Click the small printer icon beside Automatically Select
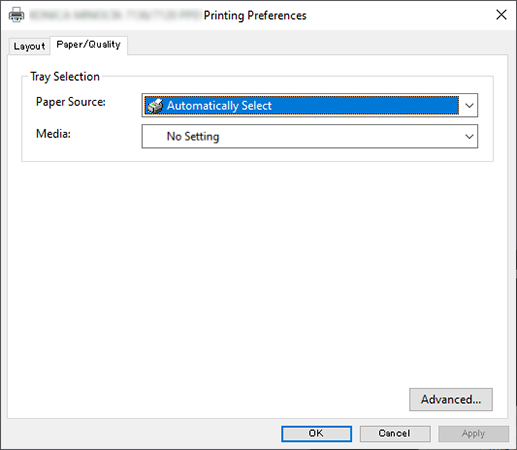 [x=155, y=106]
